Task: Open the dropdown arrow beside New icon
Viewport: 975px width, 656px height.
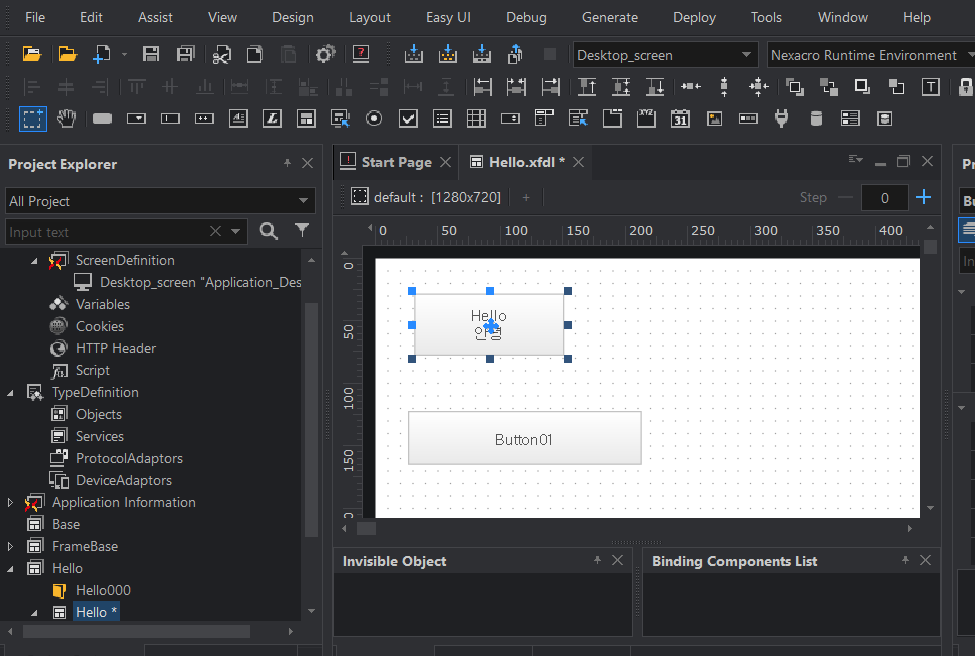Action: coord(124,55)
